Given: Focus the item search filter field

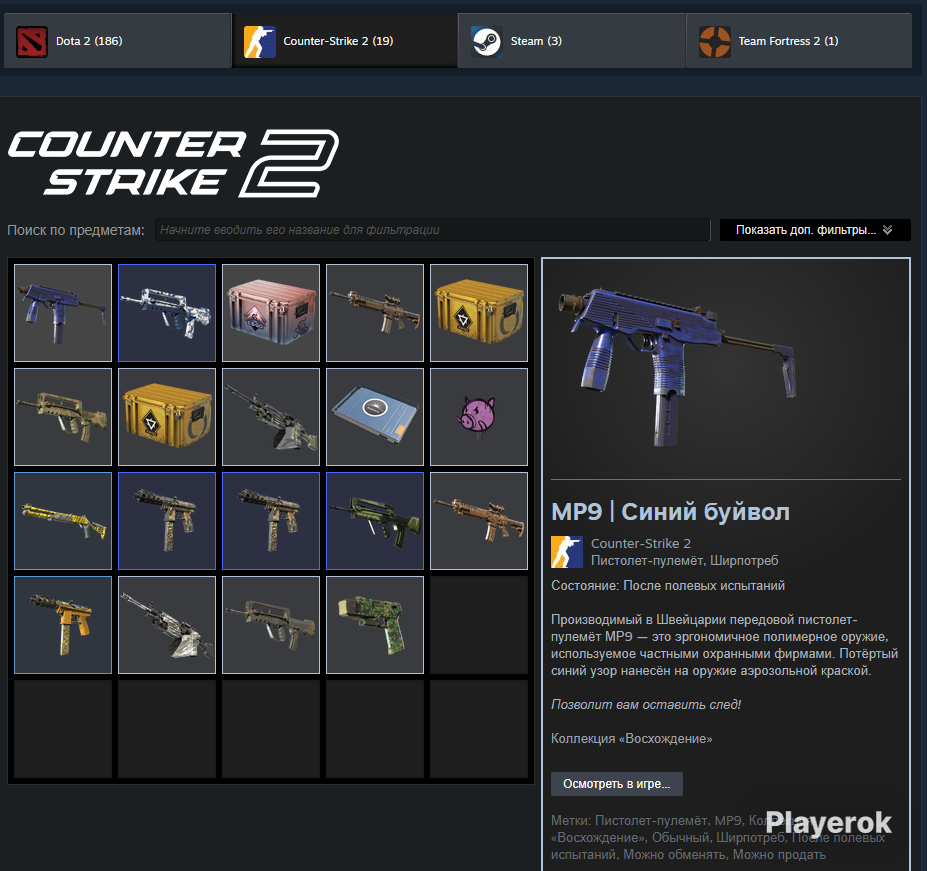Looking at the screenshot, I should (432, 229).
